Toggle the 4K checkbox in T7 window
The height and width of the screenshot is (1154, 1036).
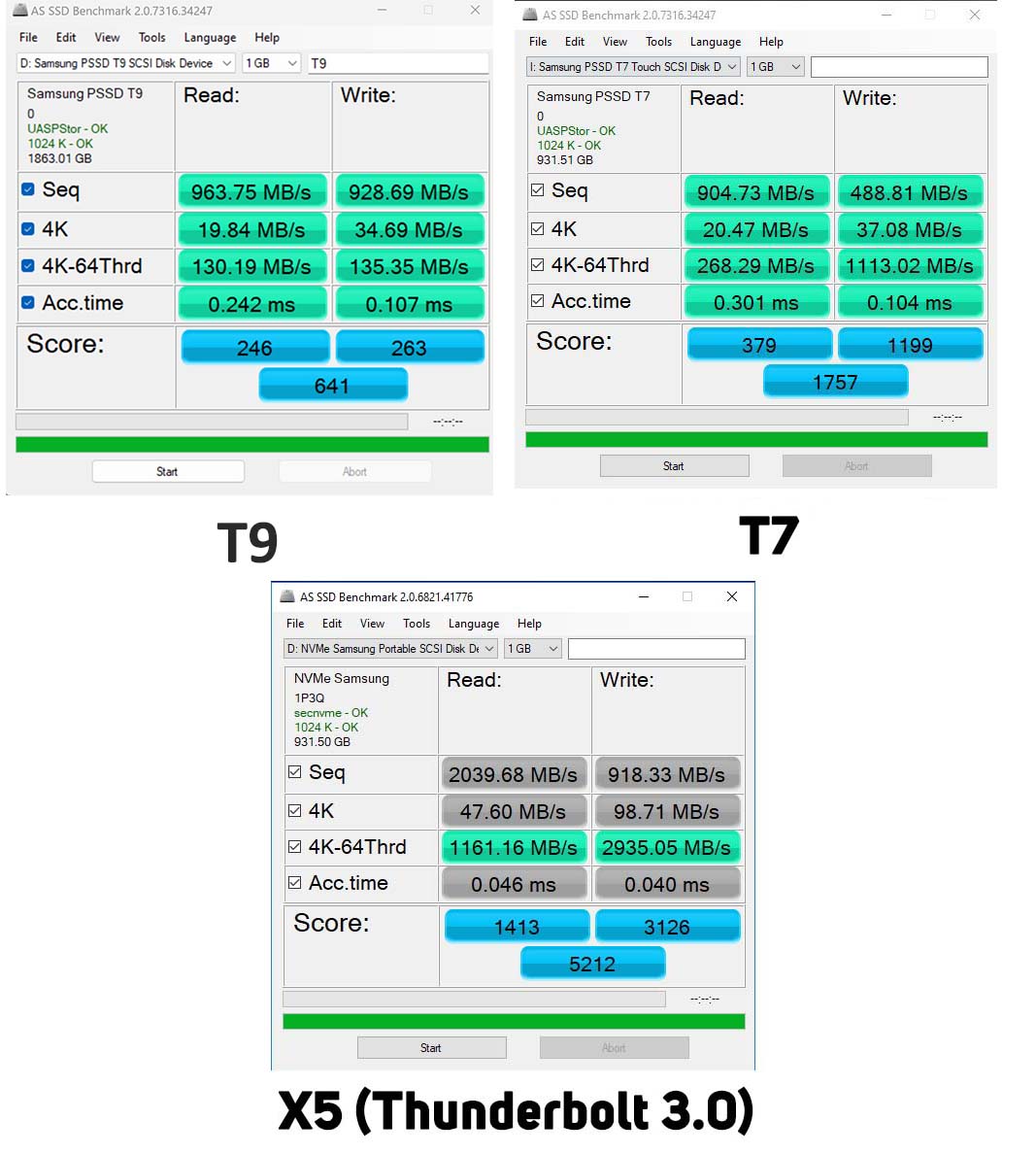[538, 229]
